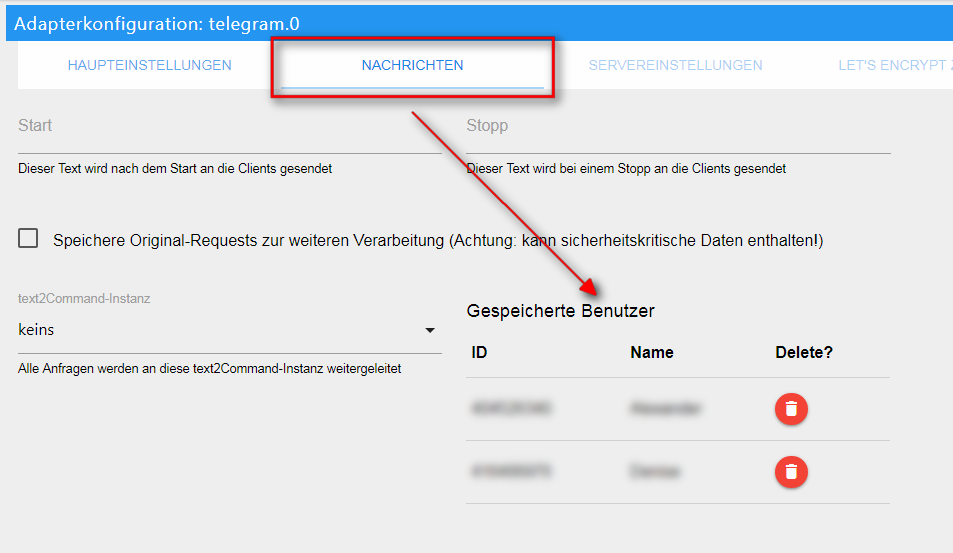Select the Nachrichten tab

pyautogui.click(x=413, y=65)
